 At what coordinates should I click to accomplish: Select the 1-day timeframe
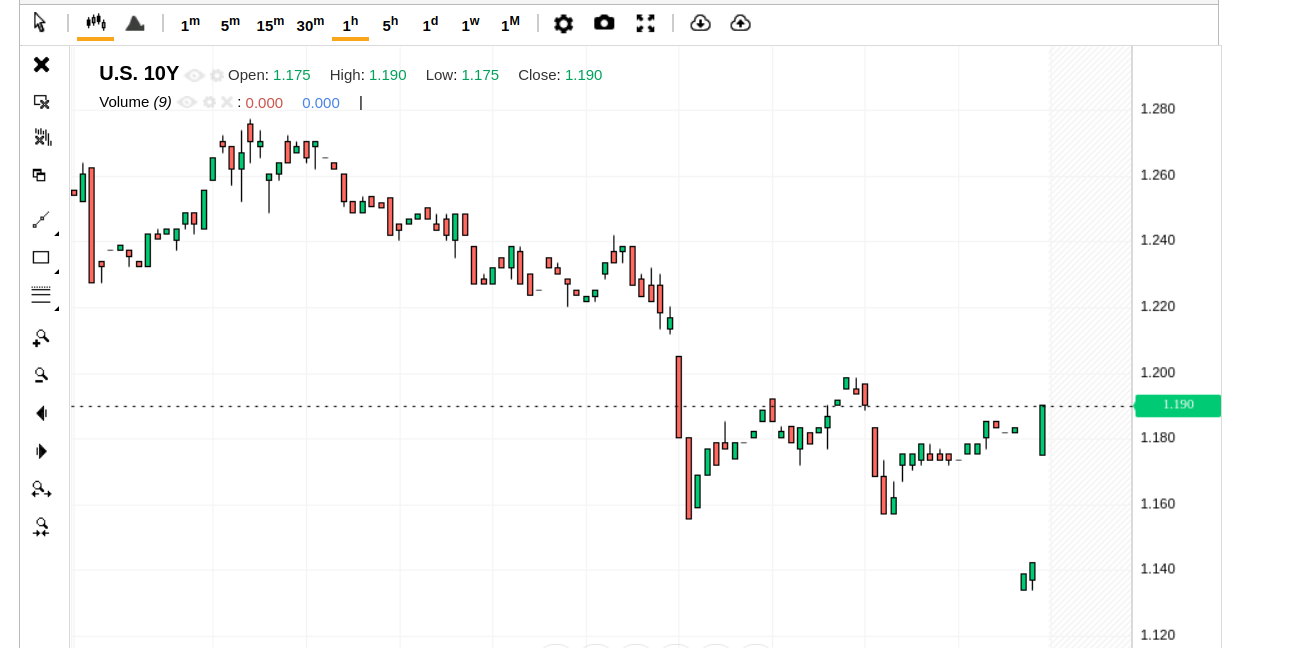(430, 24)
